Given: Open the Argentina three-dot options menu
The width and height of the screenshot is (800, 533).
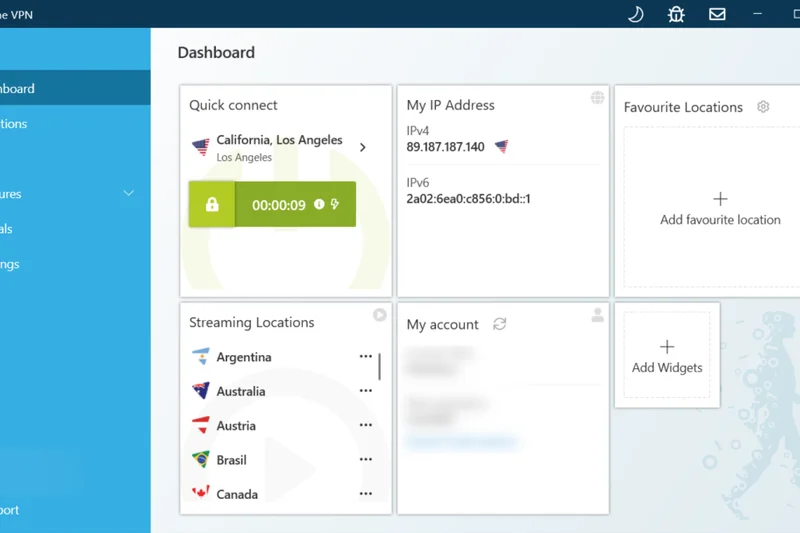Looking at the screenshot, I should click(x=365, y=357).
